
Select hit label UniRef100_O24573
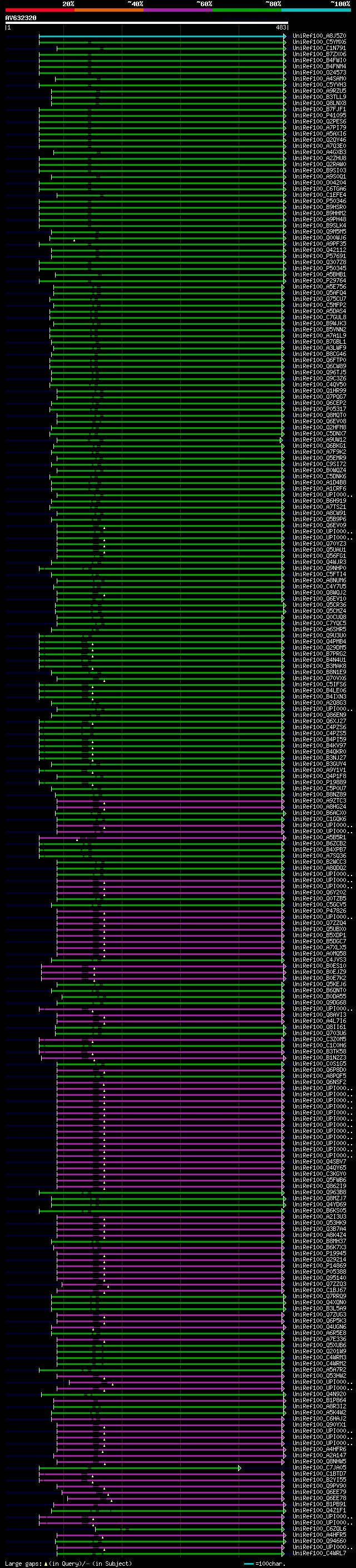pos(319,72)
